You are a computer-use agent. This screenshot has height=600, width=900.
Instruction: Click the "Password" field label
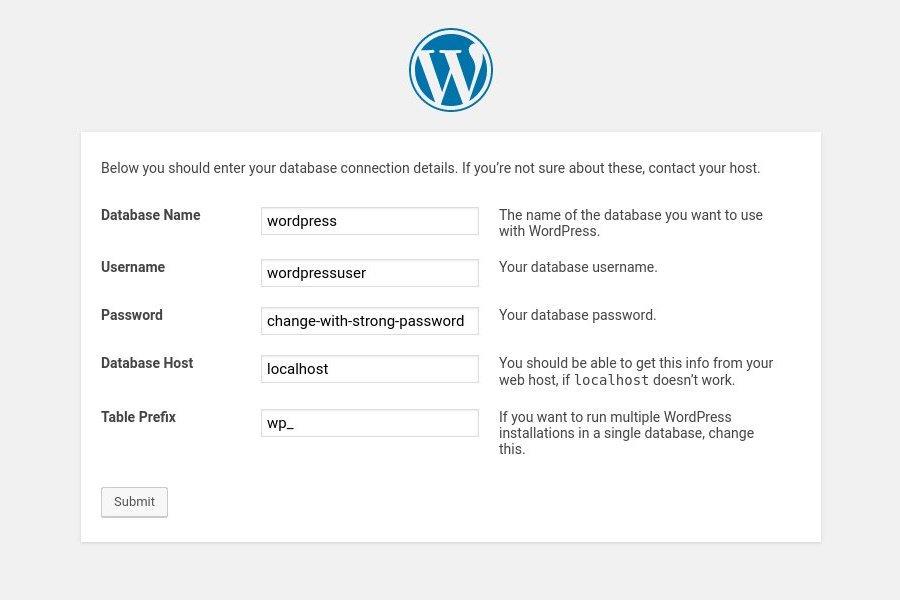click(132, 315)
